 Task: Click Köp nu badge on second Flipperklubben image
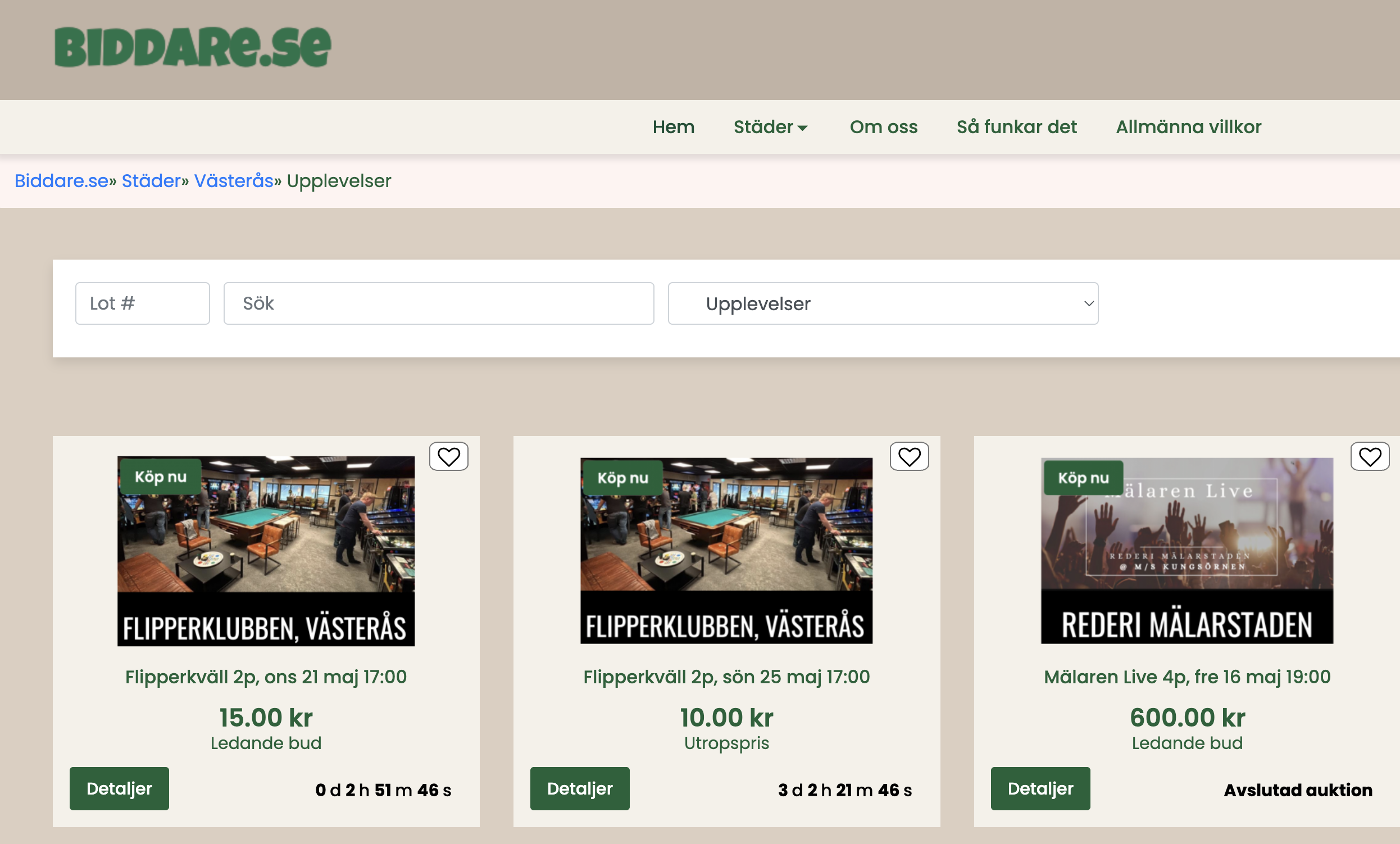tap(622, 478)
